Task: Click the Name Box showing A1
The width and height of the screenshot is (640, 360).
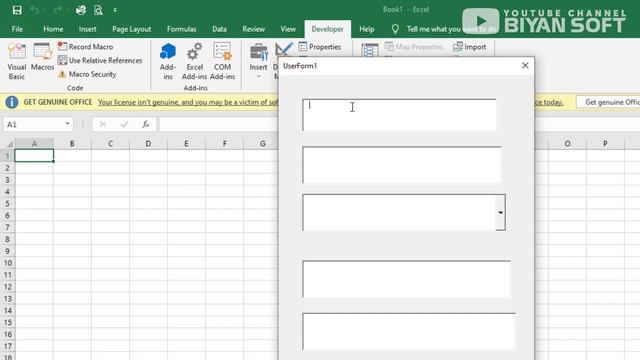Action: click(x=33, y=124)
